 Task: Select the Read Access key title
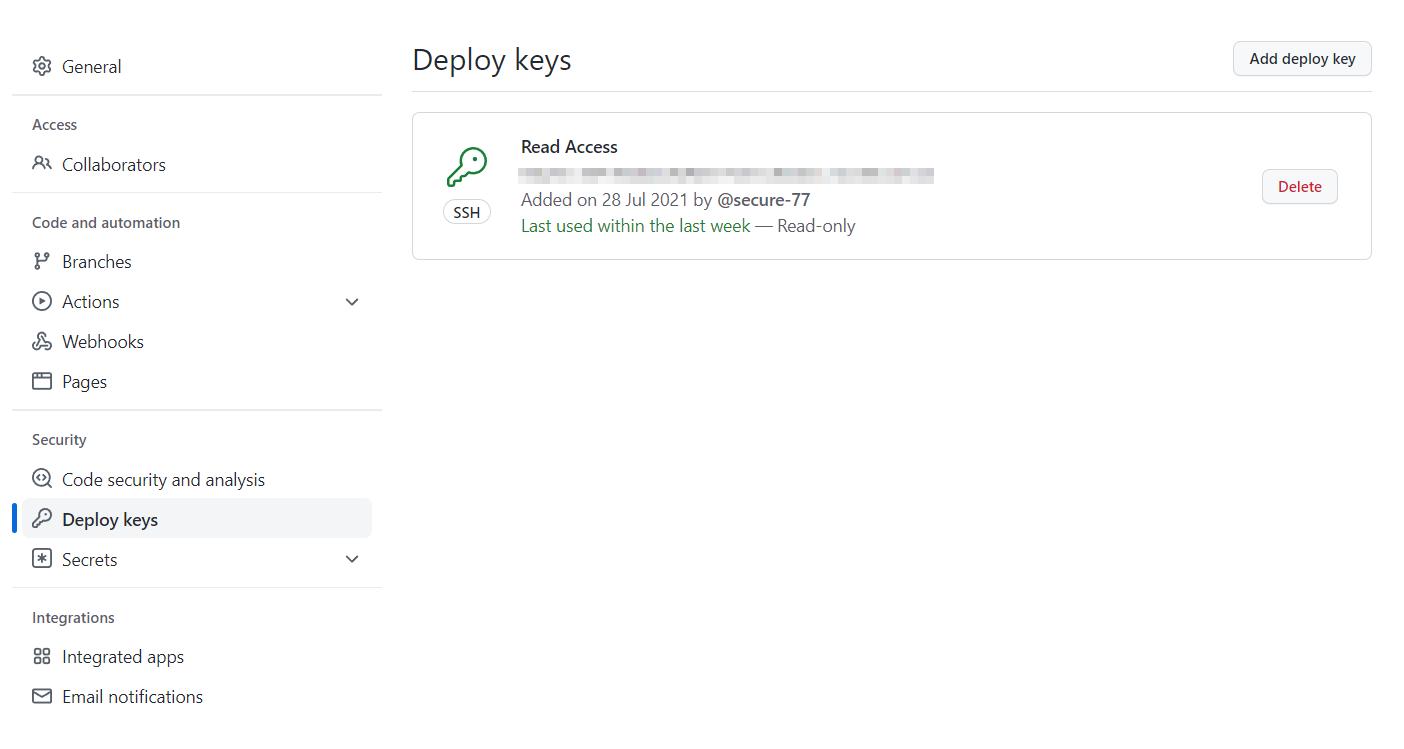click(x=569, y=147)
